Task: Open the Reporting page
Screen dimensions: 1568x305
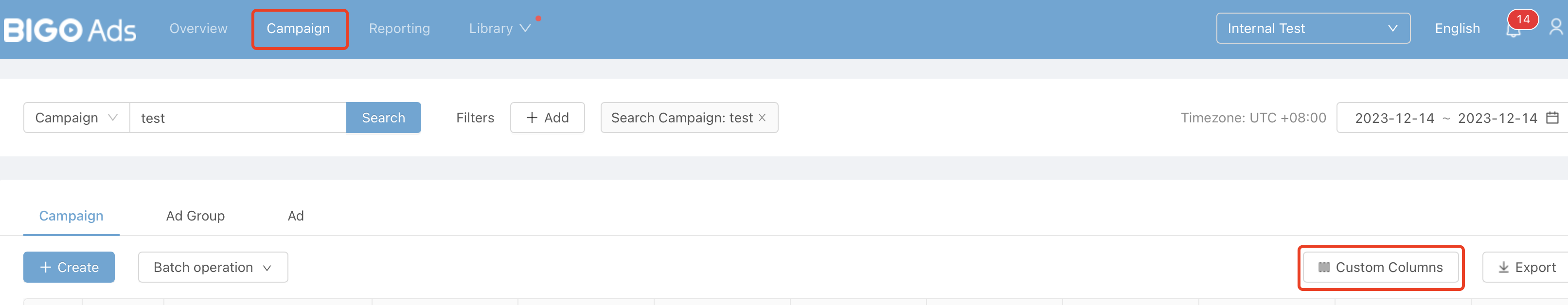Action: click(399, 29)
